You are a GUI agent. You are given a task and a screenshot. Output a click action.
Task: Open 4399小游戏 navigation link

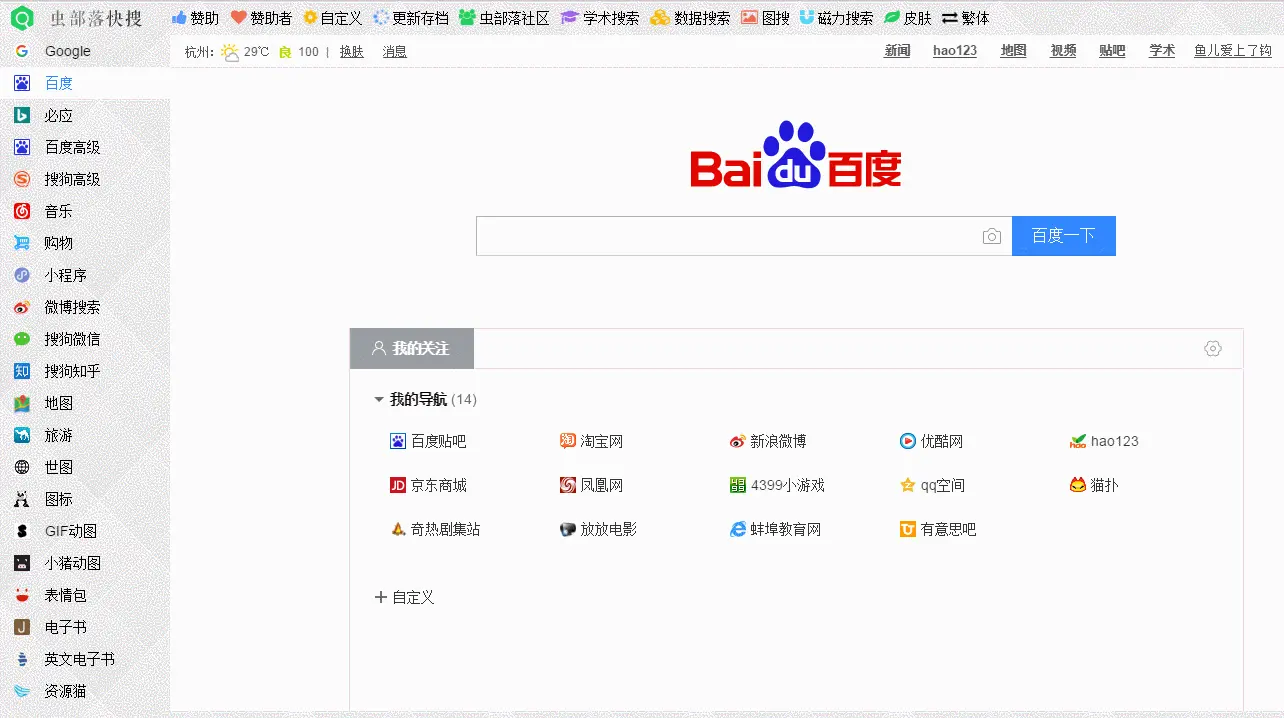point(778,485)
